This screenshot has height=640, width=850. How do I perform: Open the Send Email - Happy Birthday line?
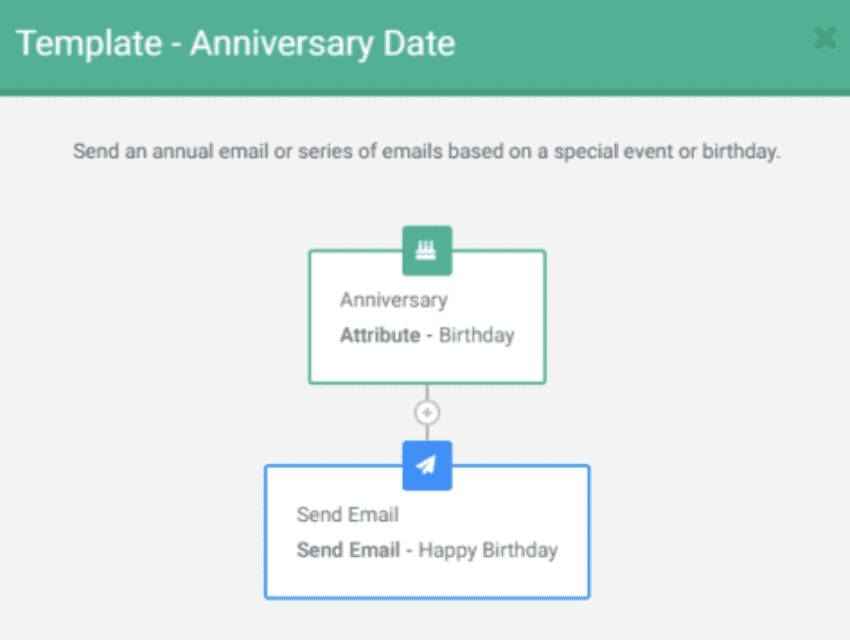tap(427, 550)
